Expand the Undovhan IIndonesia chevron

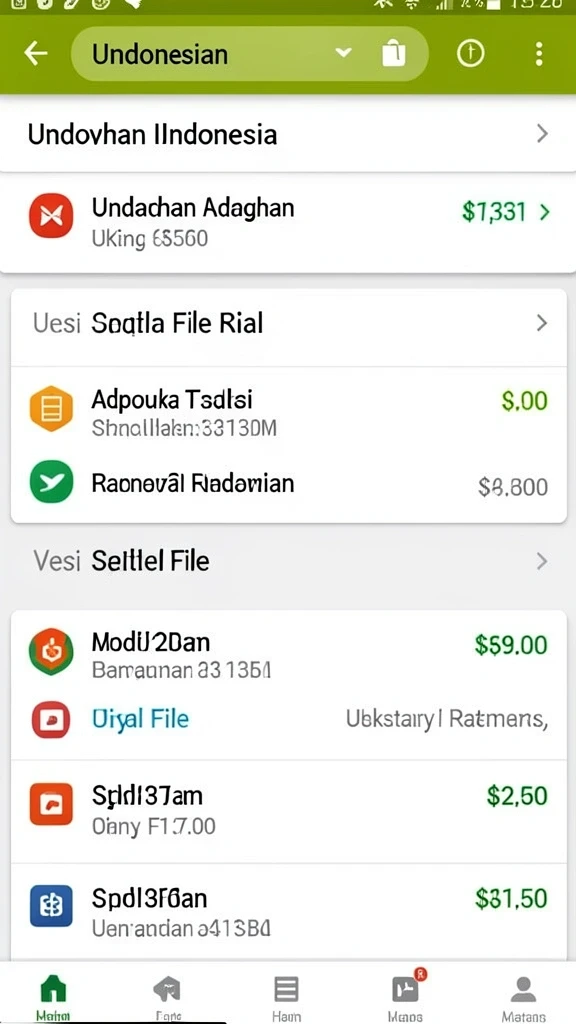point(542,135)
